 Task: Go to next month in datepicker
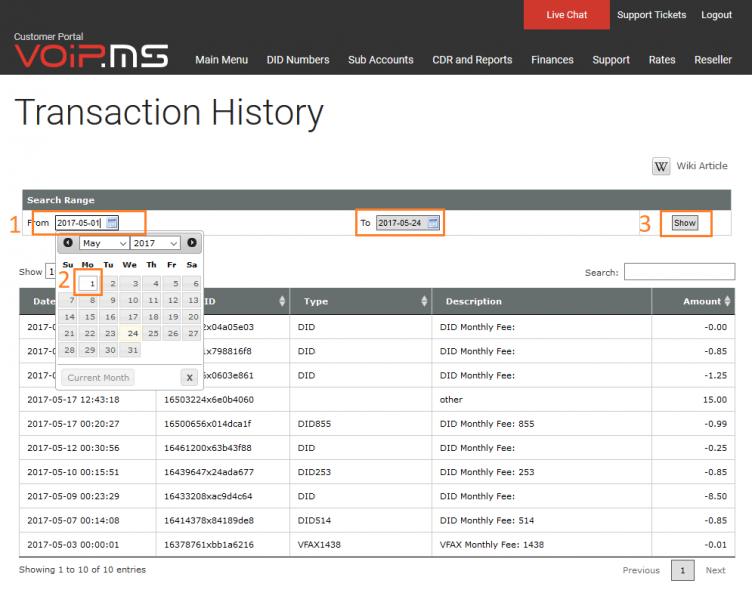pyautogui.click(x=192, y=243)
